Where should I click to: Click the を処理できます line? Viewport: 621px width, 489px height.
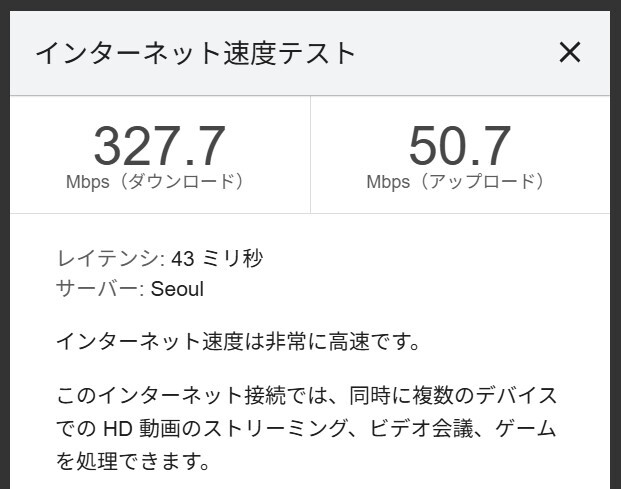[133, 461]
